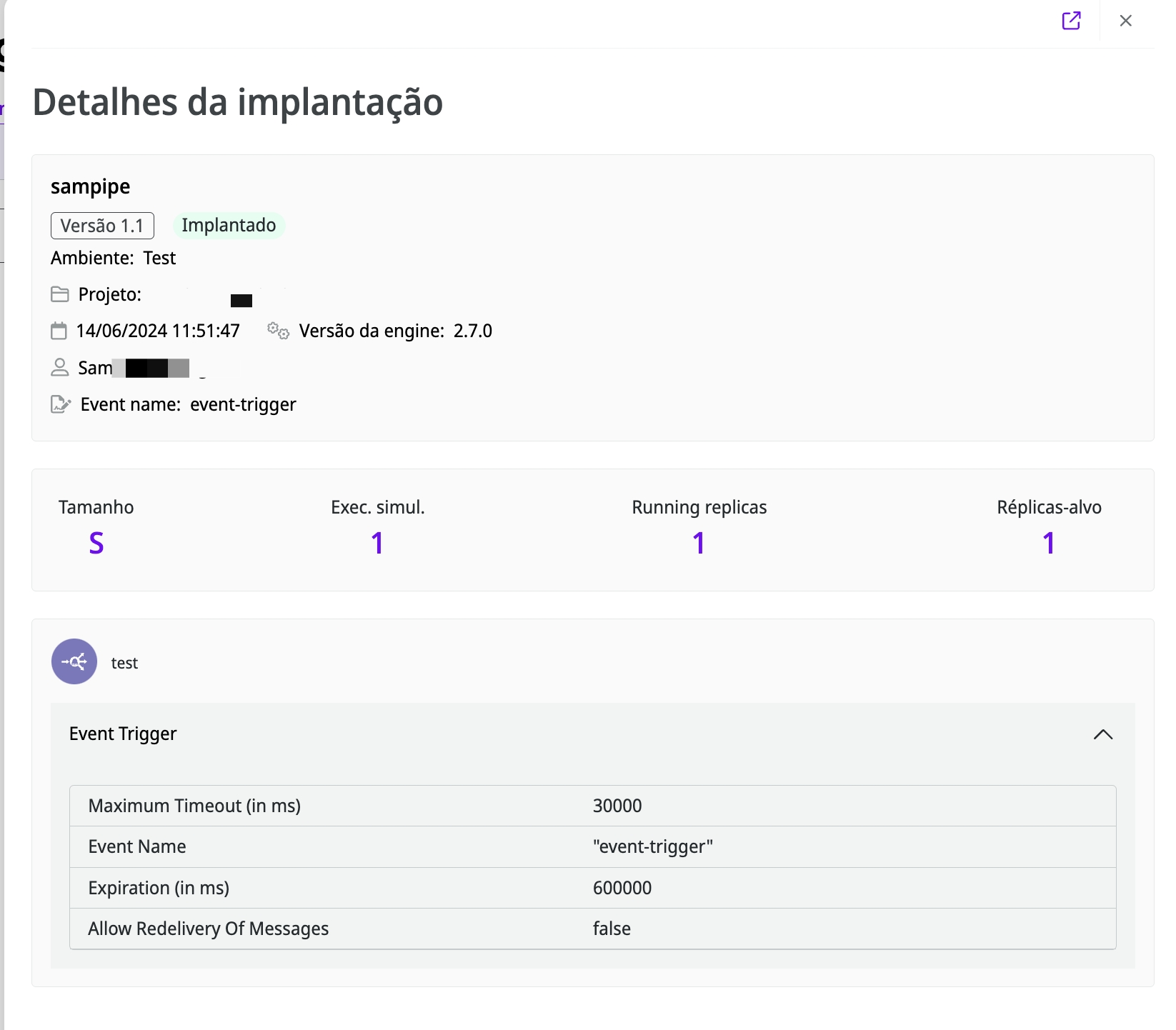This screenshot has width=1176, height=1030.
Task: Click the folder icon beside Projeto
Action: [60, 294]
